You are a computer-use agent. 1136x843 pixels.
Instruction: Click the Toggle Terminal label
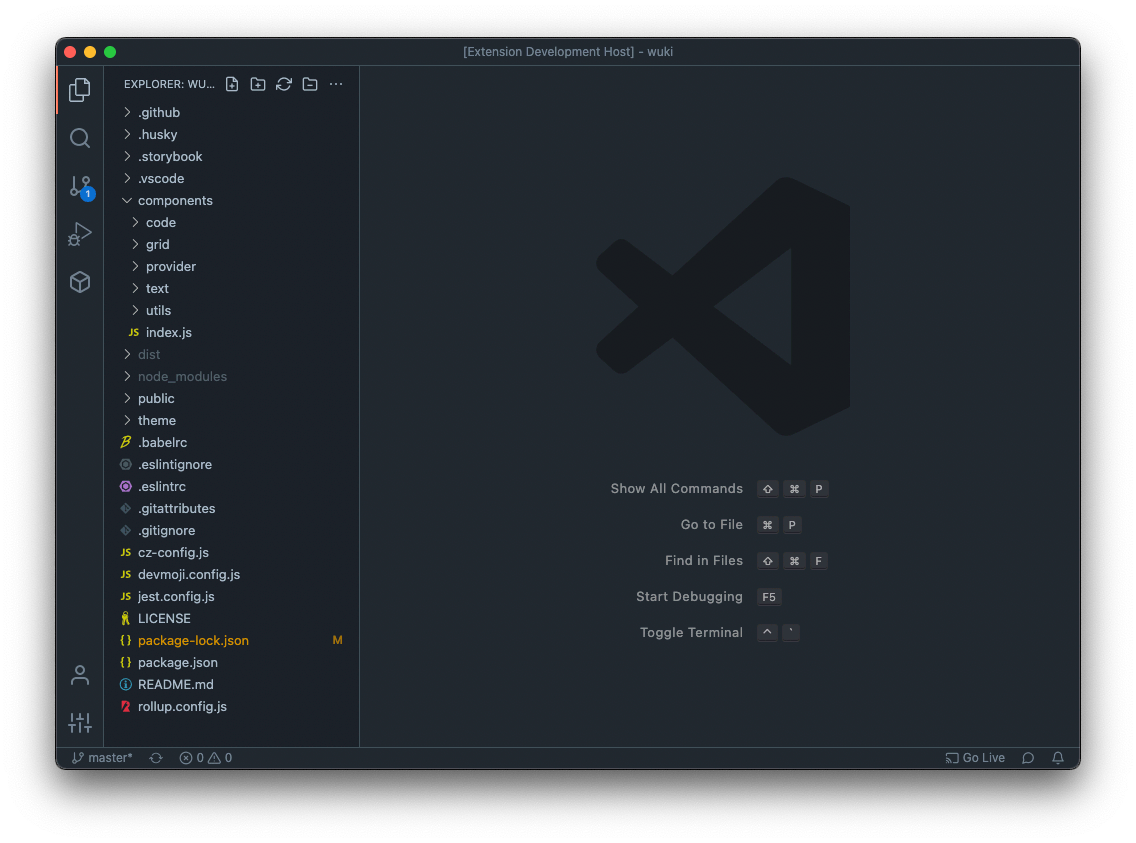click(x=691, y=632)
